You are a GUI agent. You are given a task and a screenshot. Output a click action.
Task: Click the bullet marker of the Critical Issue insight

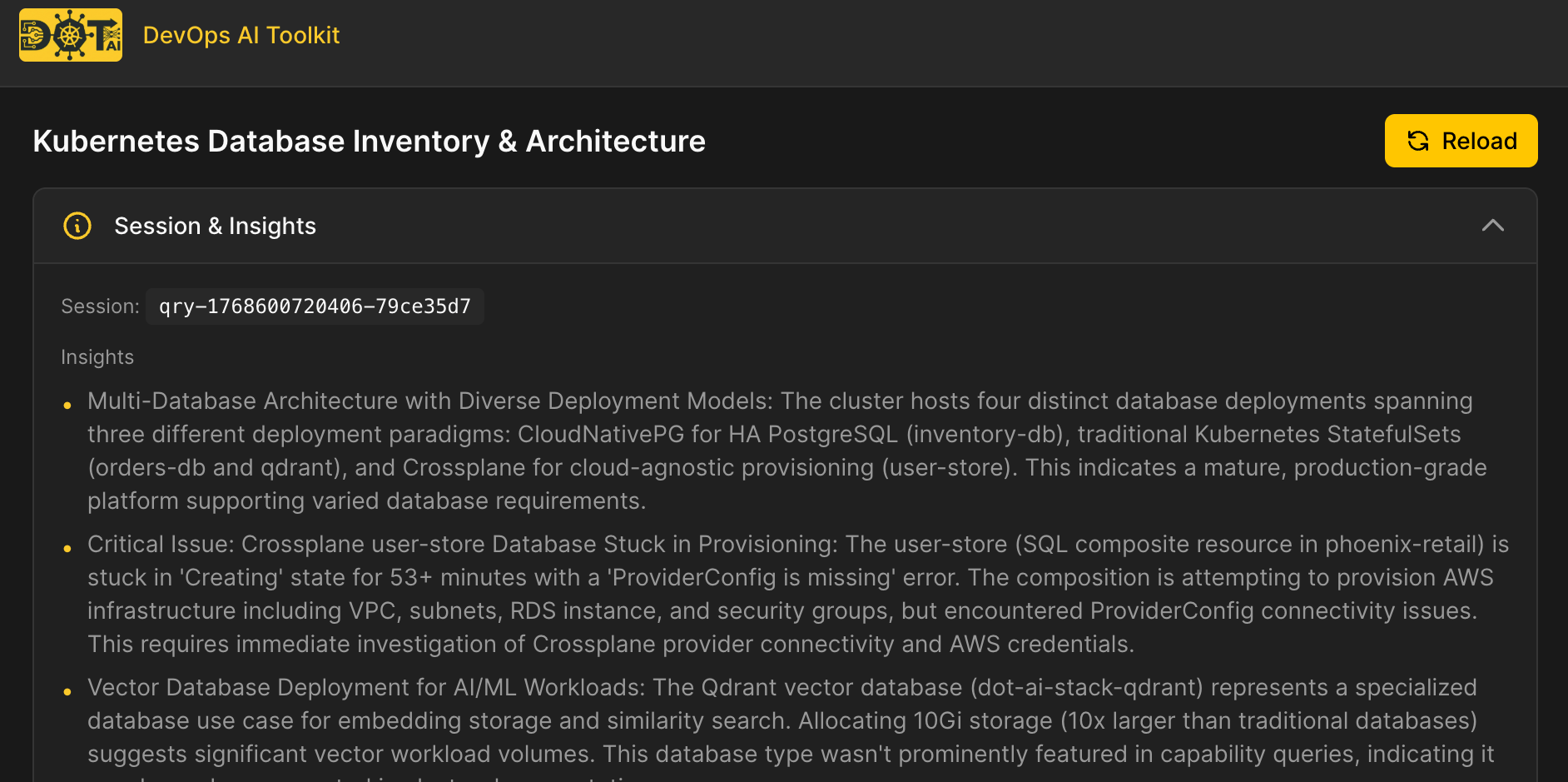(x=67, y=549)
